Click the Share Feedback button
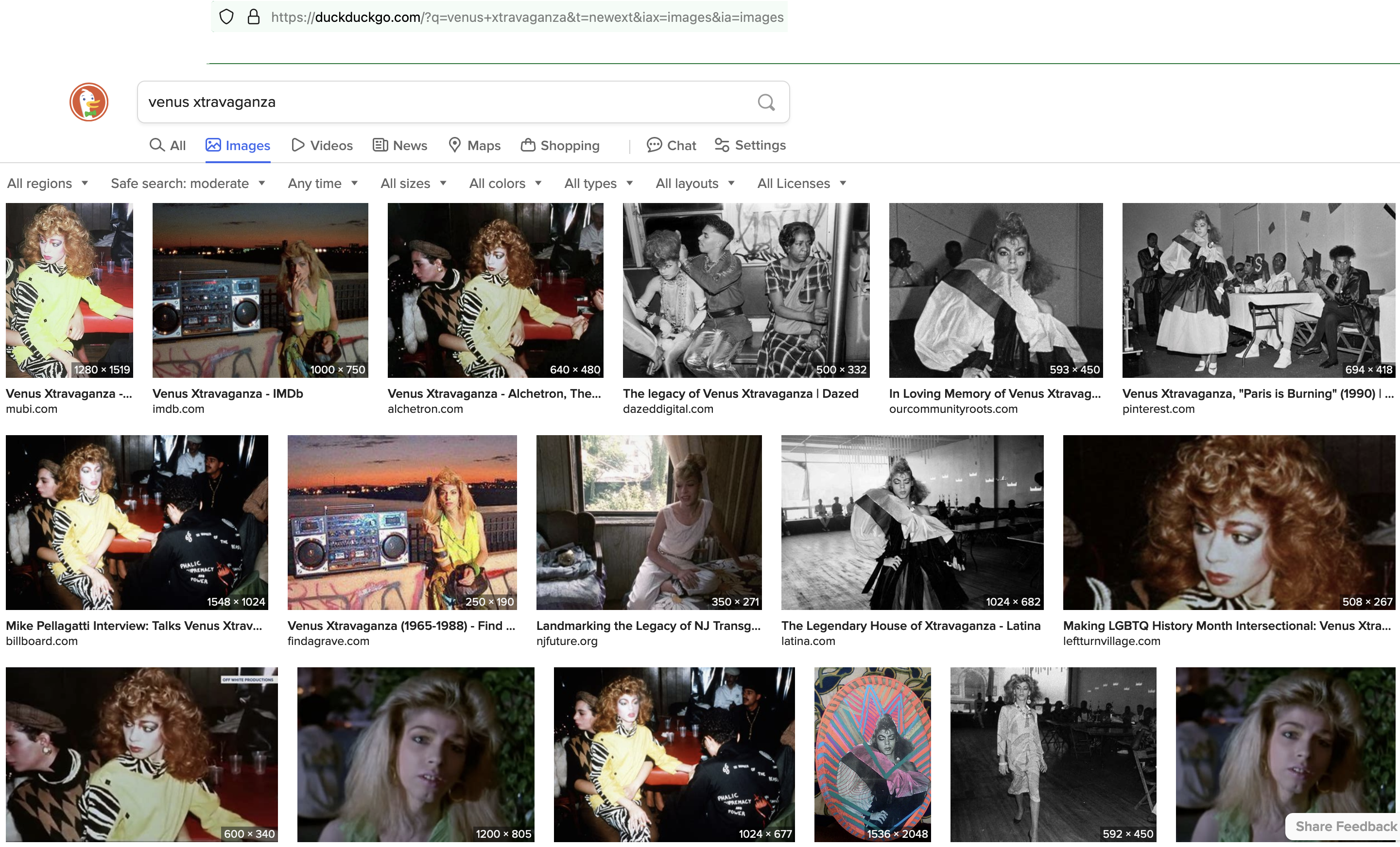 (x=1345, y=826)
